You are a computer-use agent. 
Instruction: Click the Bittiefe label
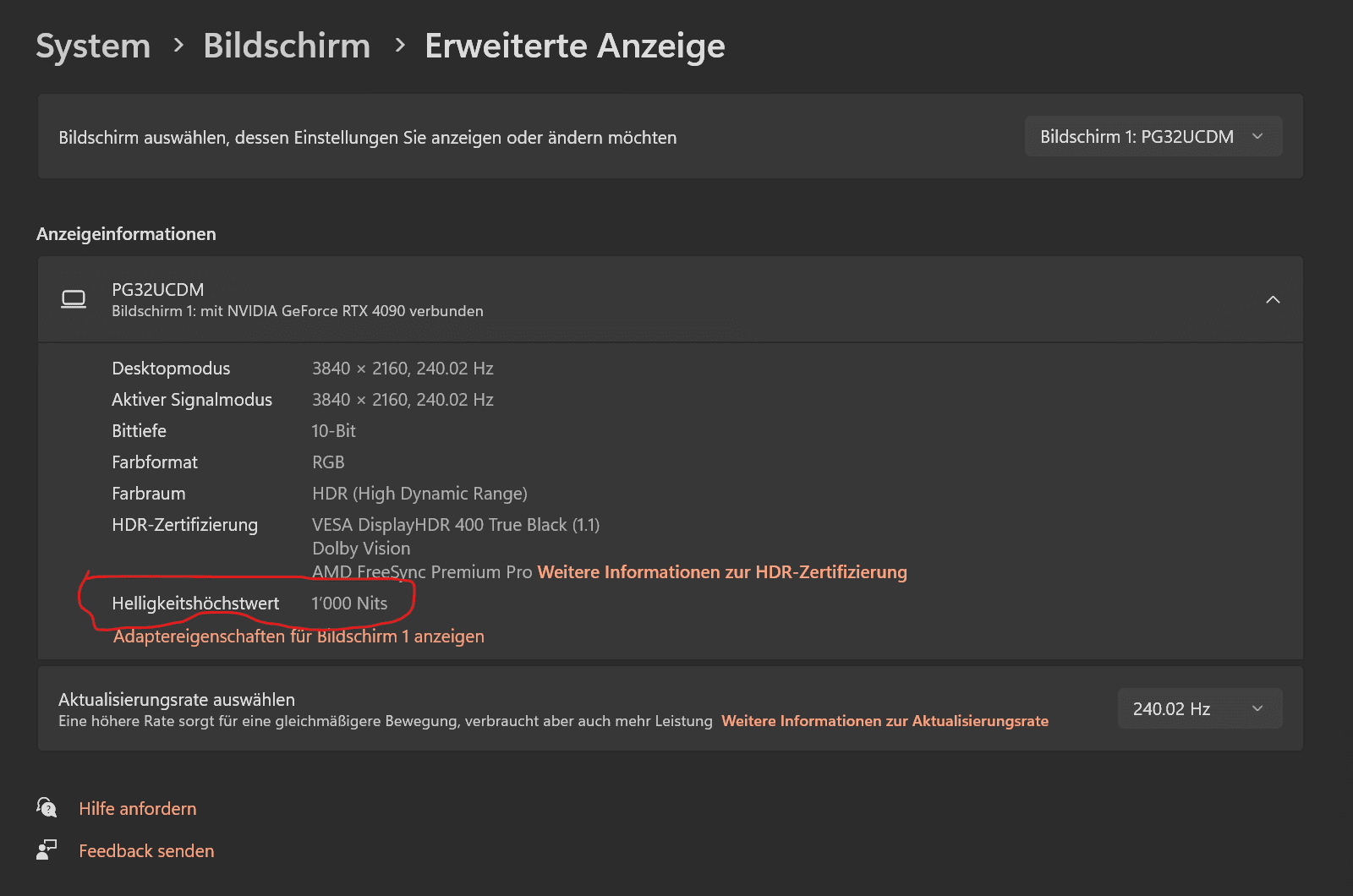click(140, 431)
